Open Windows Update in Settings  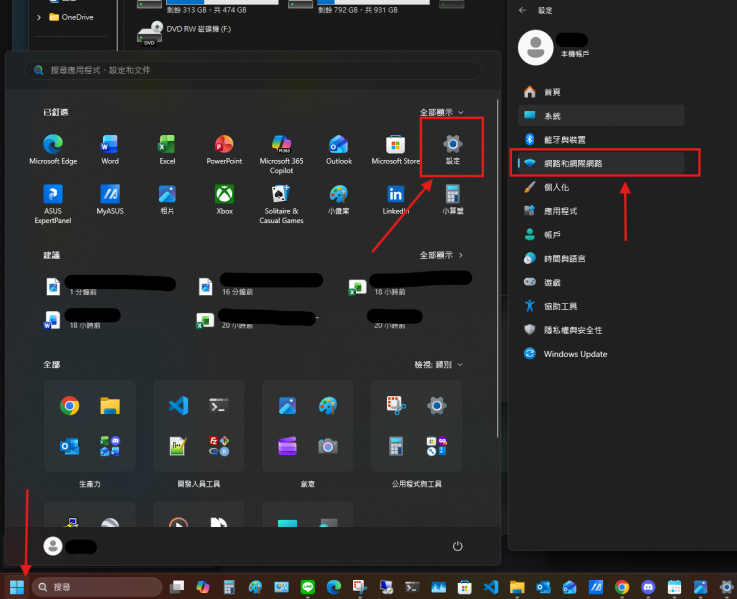[x=601, y=354]
